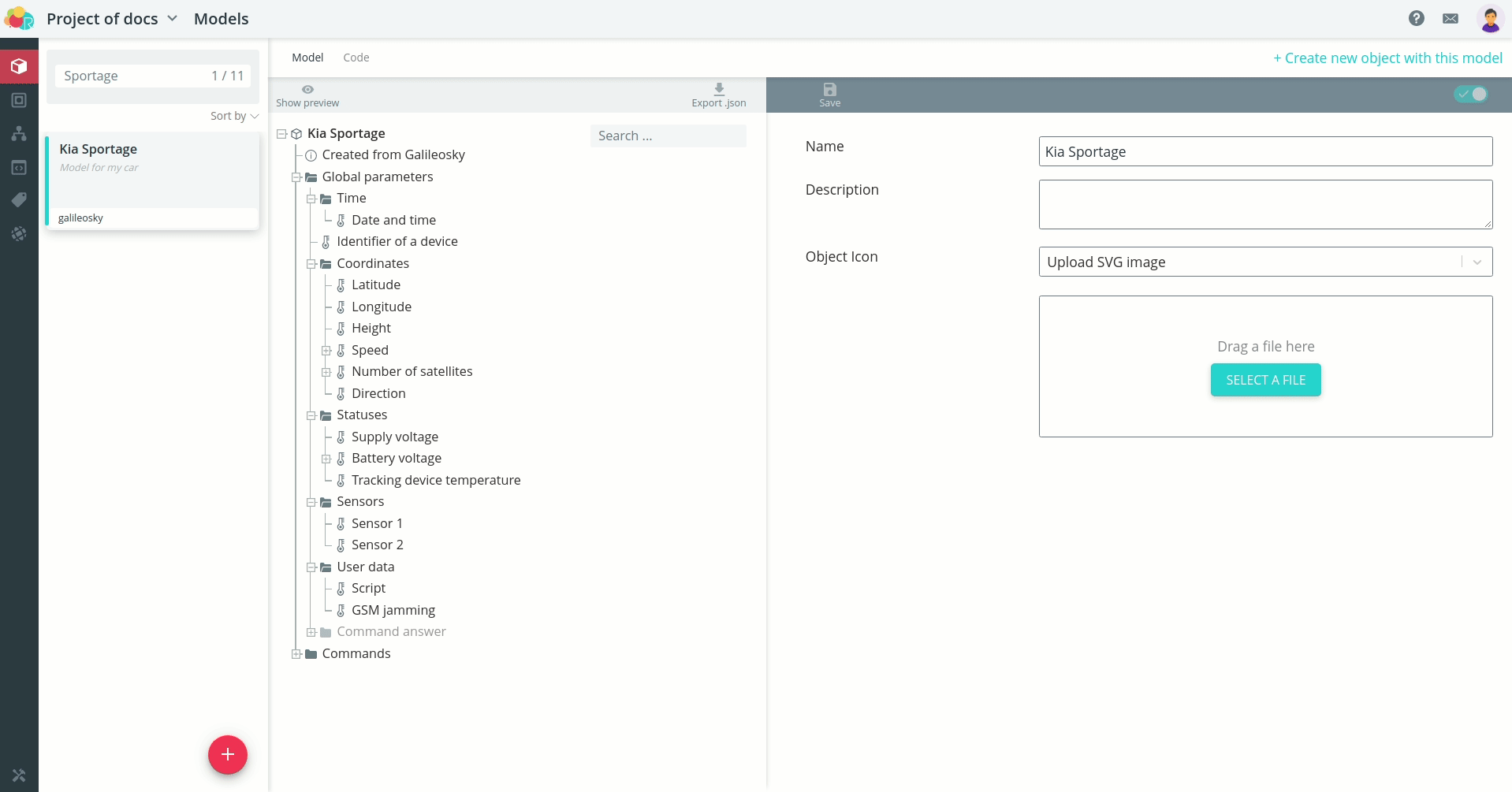This screenshot has width=1512, height=792.
Task: Open the hierarchy tree icon in sidebar
Action: [19, 133]
